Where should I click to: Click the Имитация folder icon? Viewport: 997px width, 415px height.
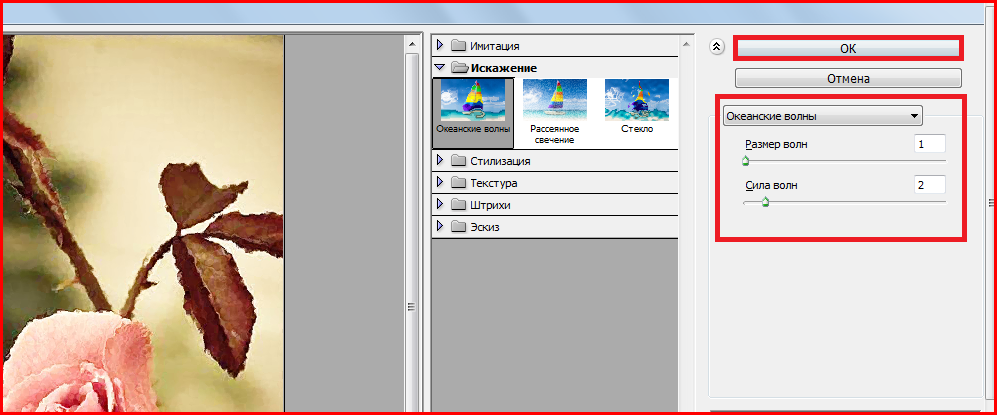click(458, 46)
